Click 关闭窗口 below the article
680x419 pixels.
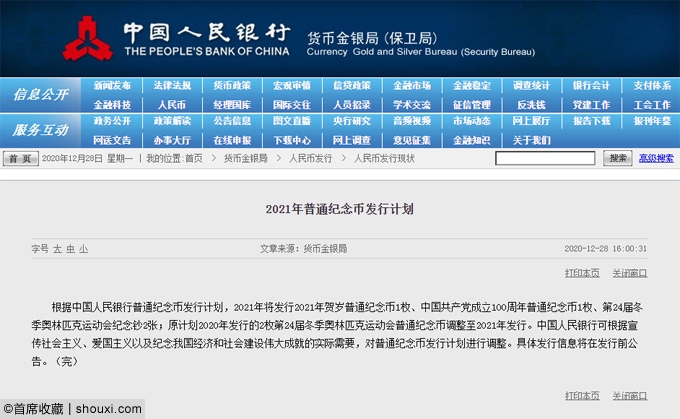tap(630, 396)
